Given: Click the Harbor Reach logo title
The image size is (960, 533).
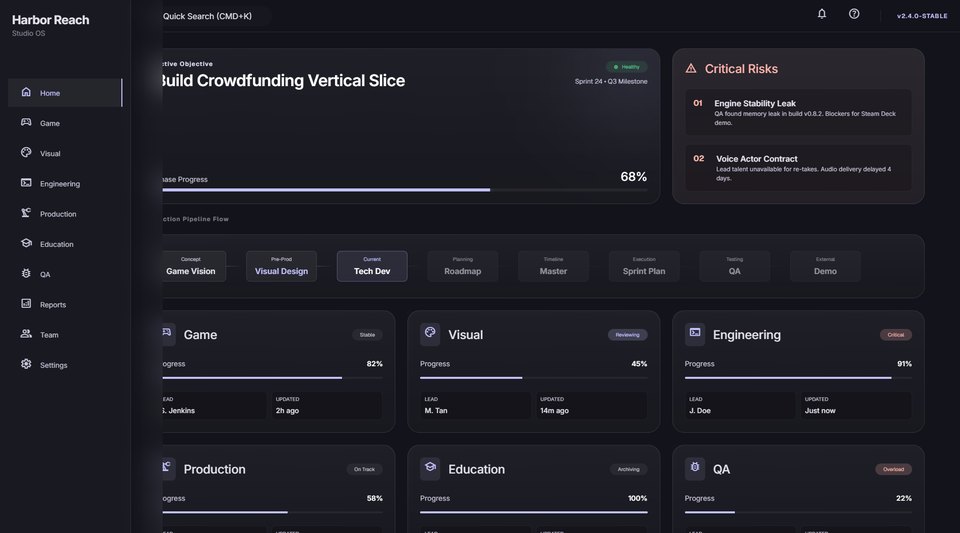Looking at the screenshot, I should [x=50, y=20].
